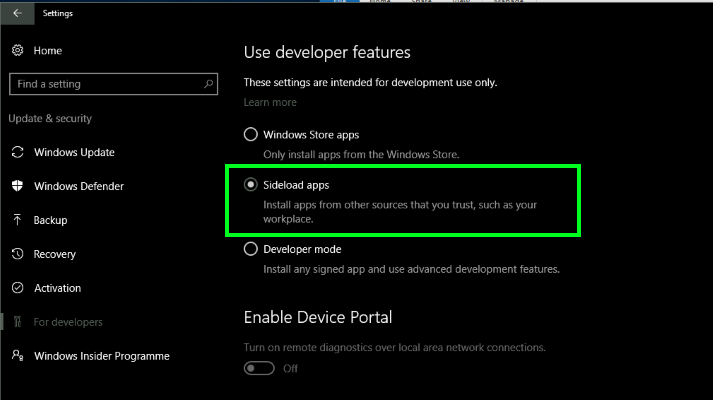The image size is (713, 400).
Task: Open Activation settings
Action: [57, 288]
